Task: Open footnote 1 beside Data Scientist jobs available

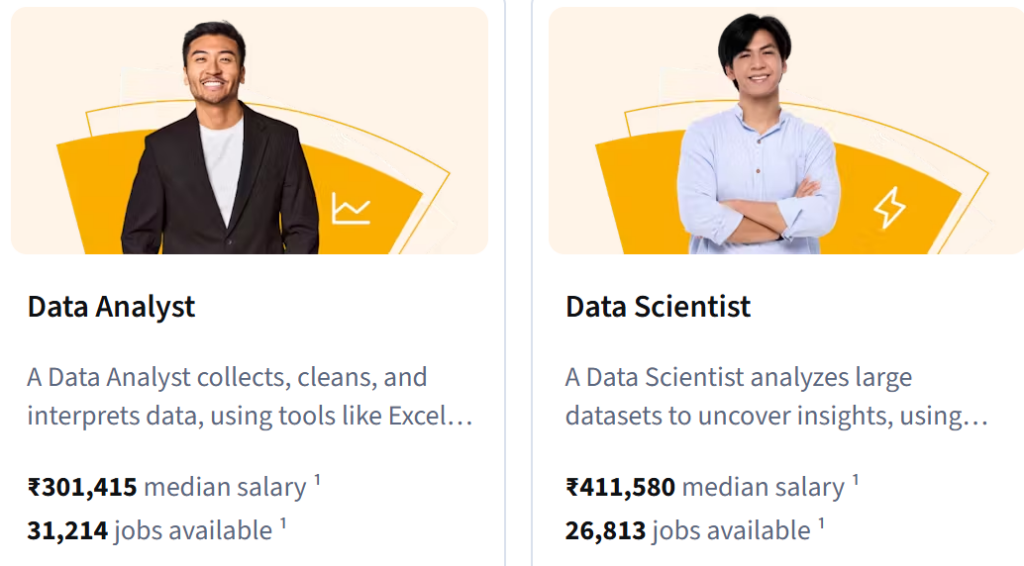Action: point(821,523)
